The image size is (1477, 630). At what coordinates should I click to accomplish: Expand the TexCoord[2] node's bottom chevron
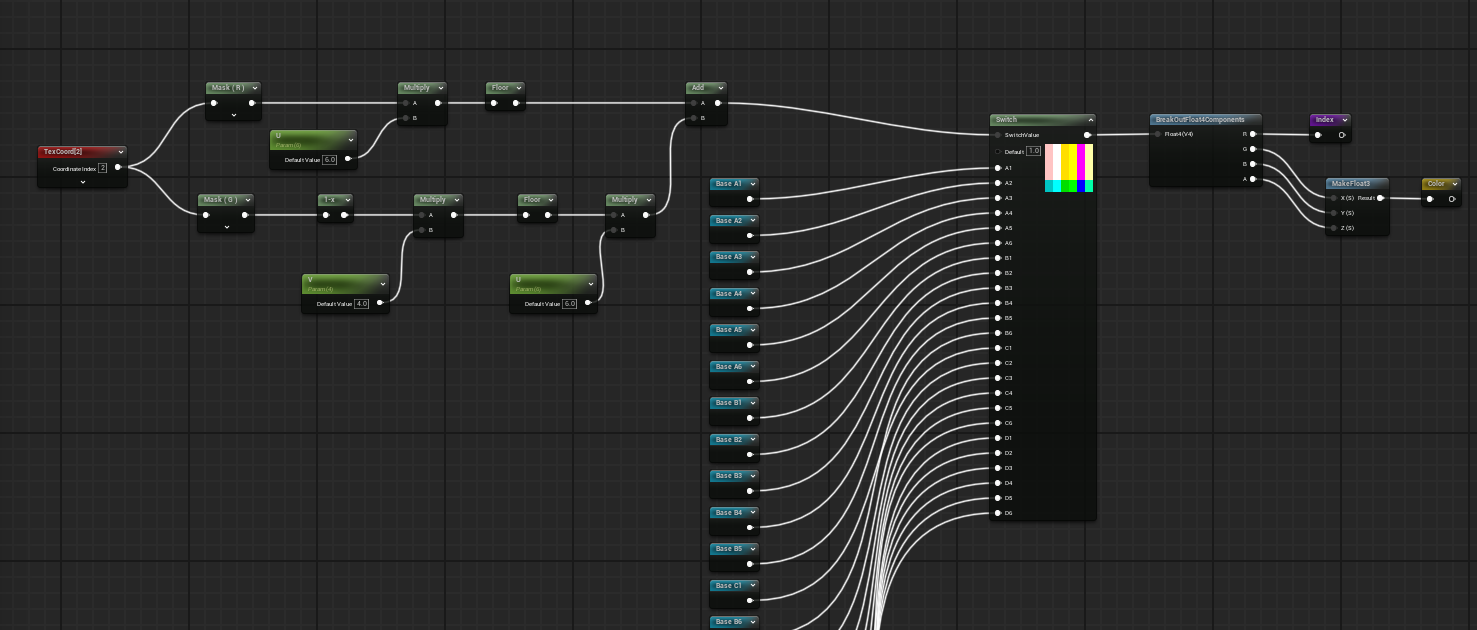(83, 182)
